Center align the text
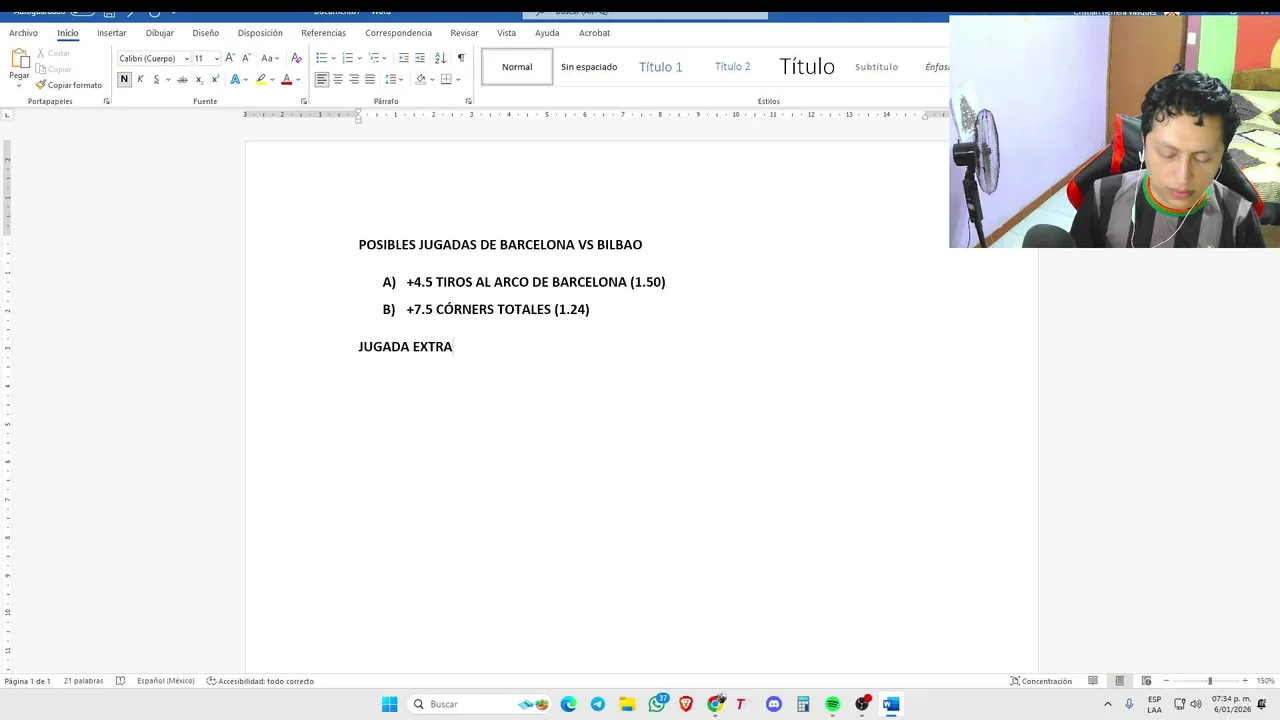This screenshot has width=1280, height=720. [338, 79]
